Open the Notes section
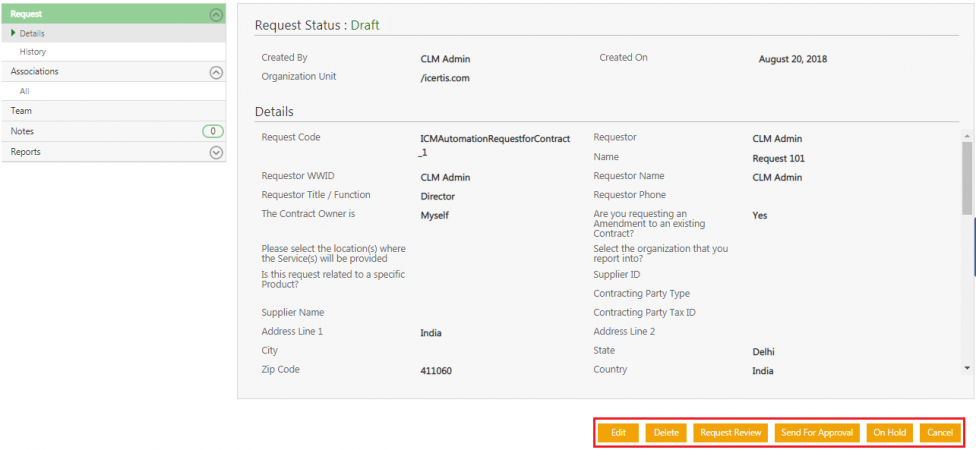The image size is (976, 450). (x=23, y=131)
